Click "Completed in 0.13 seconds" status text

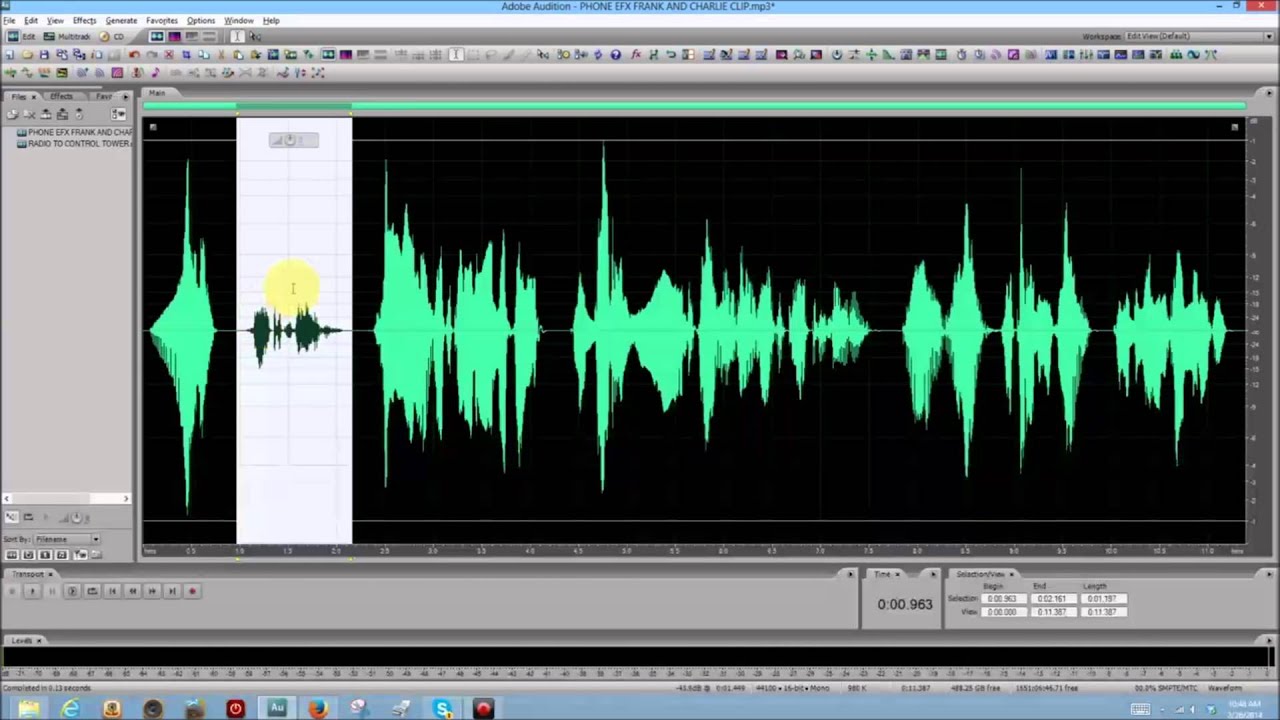point(46,688)
